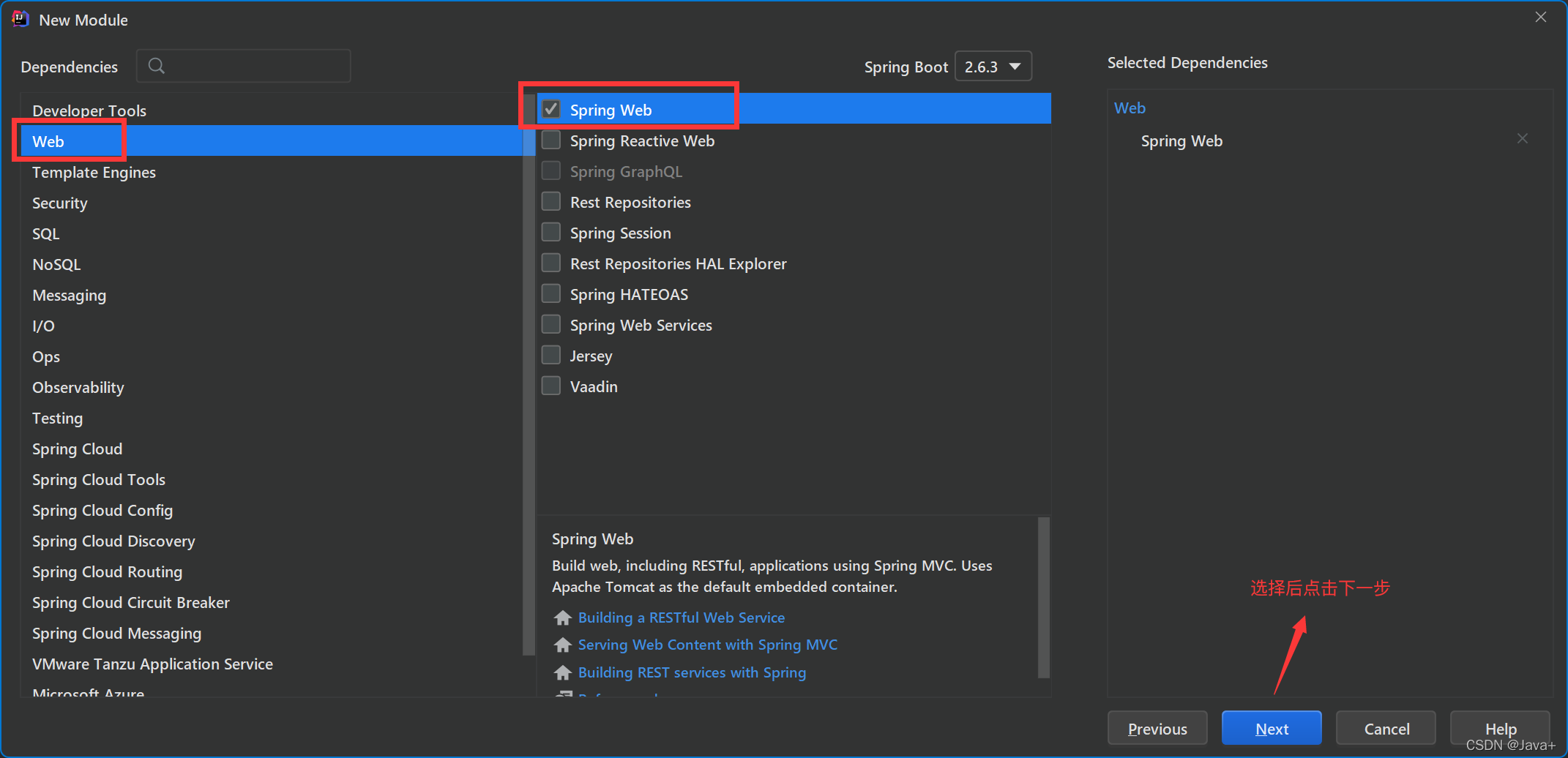Select Spring Web in Selected Dependencies list
The height and width of the screenshot is (758, 1568).
pos(1181,140)
